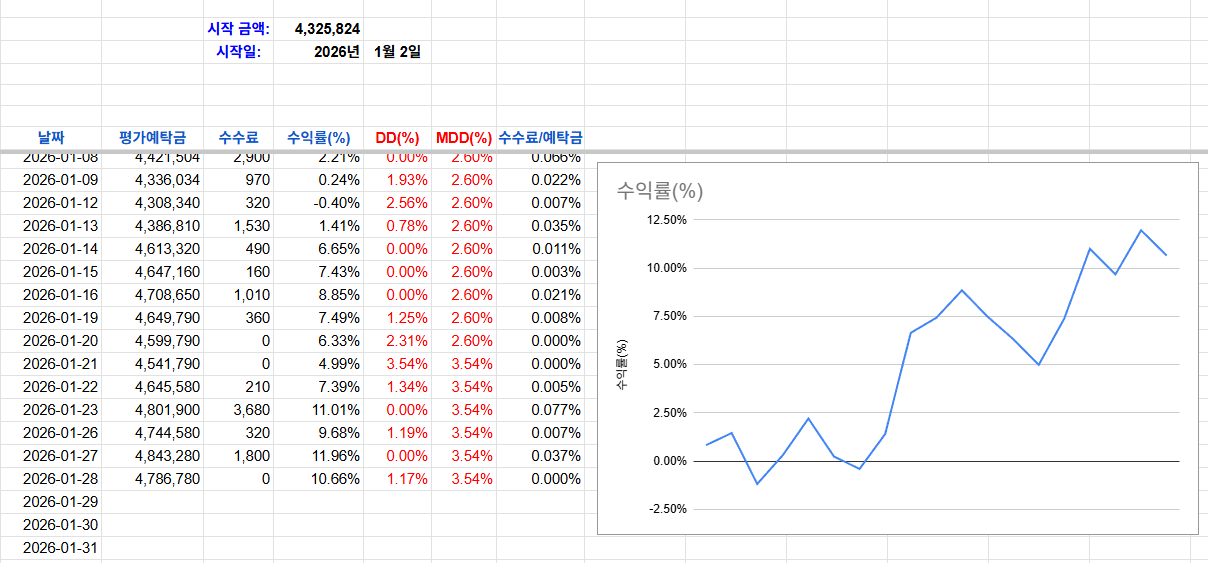Click the date cell 2026-01-28
Screen dimensions: 1208x563
(x=51, y=479)
